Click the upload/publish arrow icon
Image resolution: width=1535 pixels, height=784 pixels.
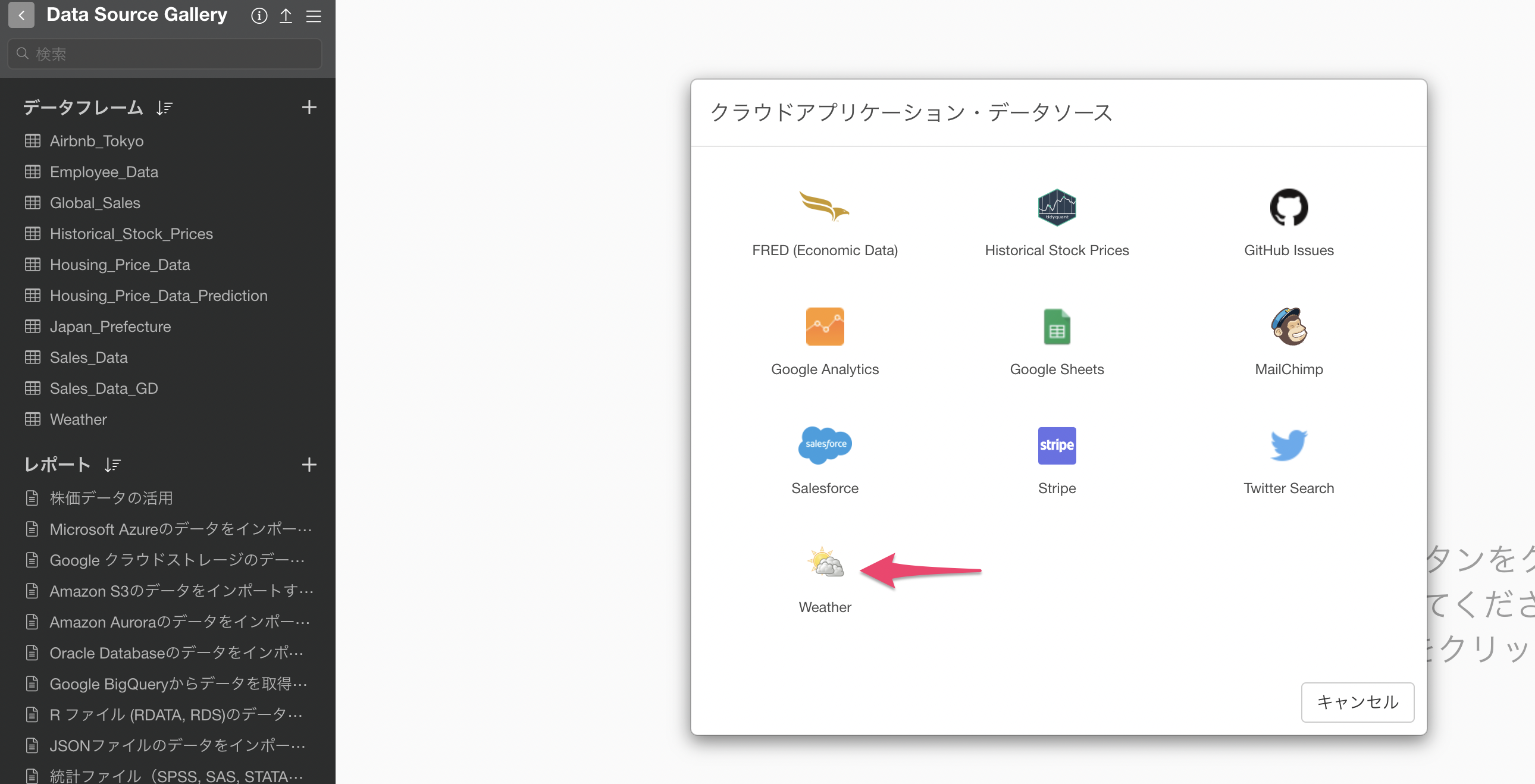[286, 15]
